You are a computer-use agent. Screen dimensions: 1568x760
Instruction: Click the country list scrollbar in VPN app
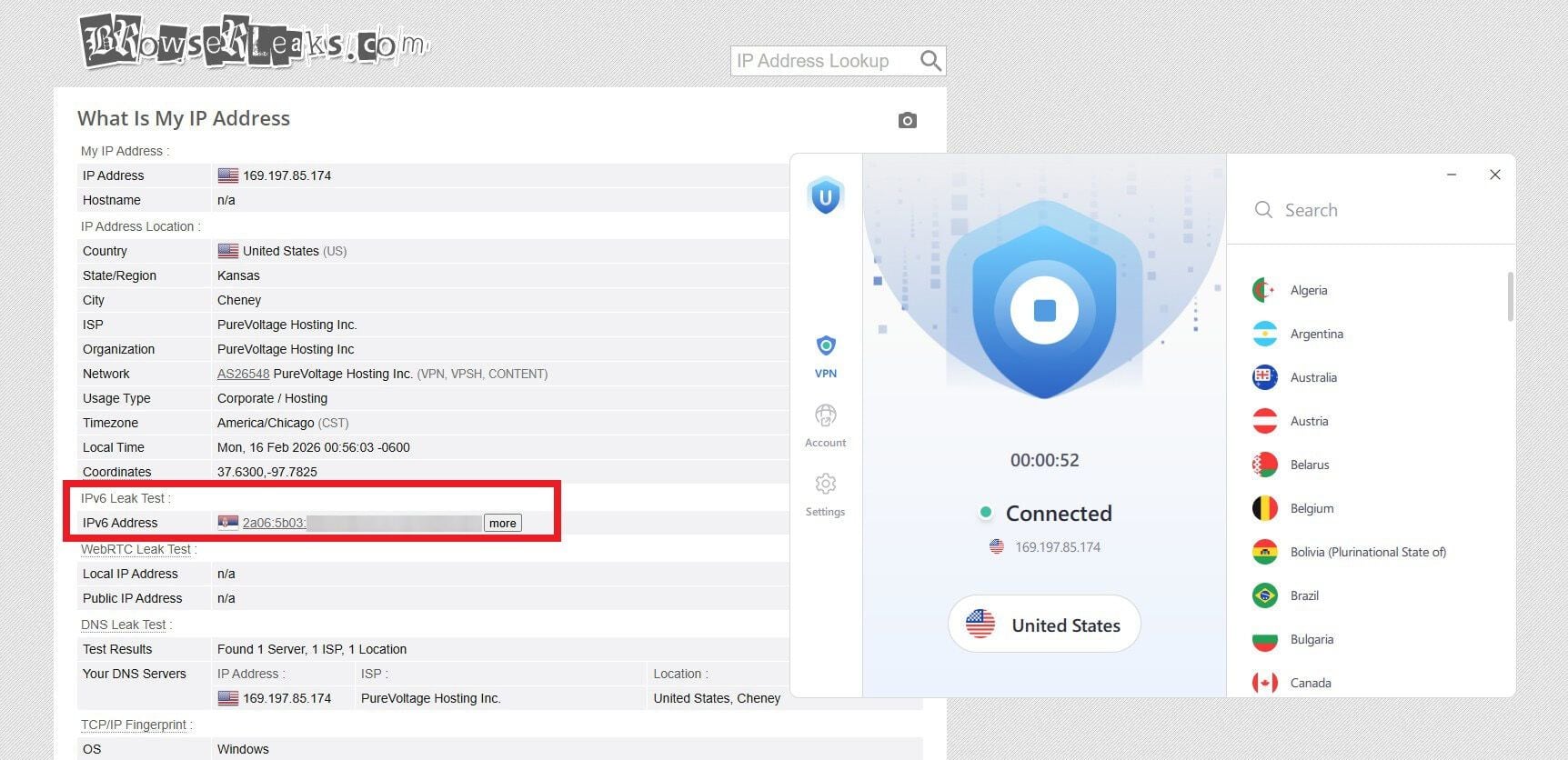[x=1510, y=296]
